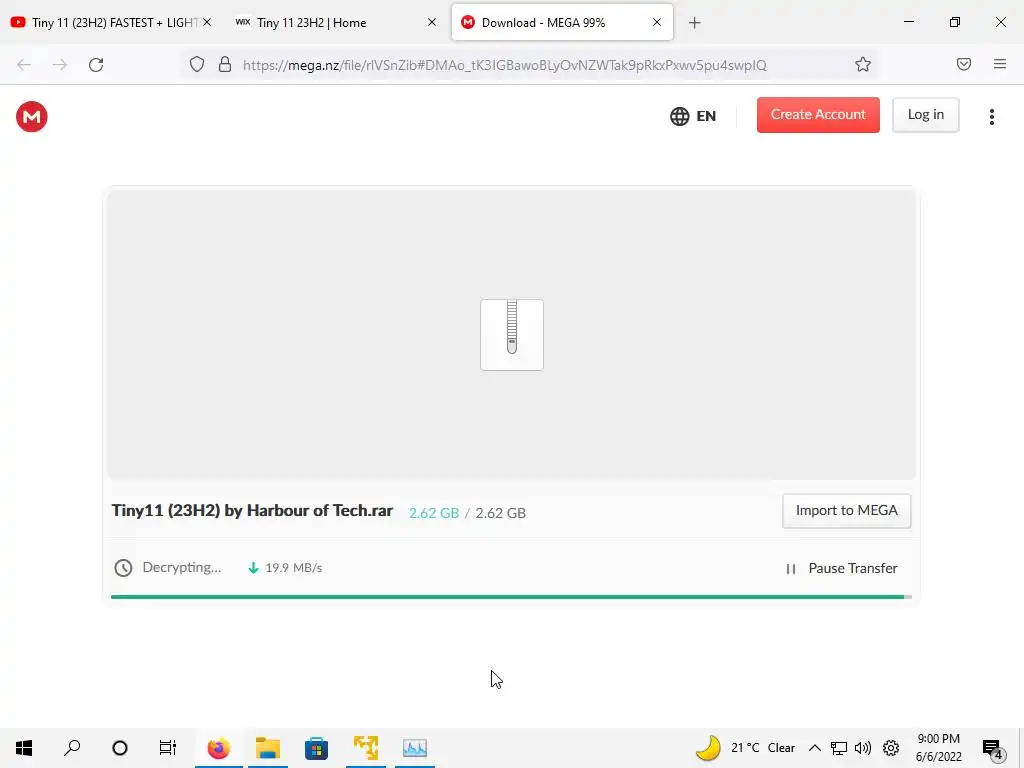1024x768 pixels.
Task: Go forward in browser history
Action: (60, 65)
